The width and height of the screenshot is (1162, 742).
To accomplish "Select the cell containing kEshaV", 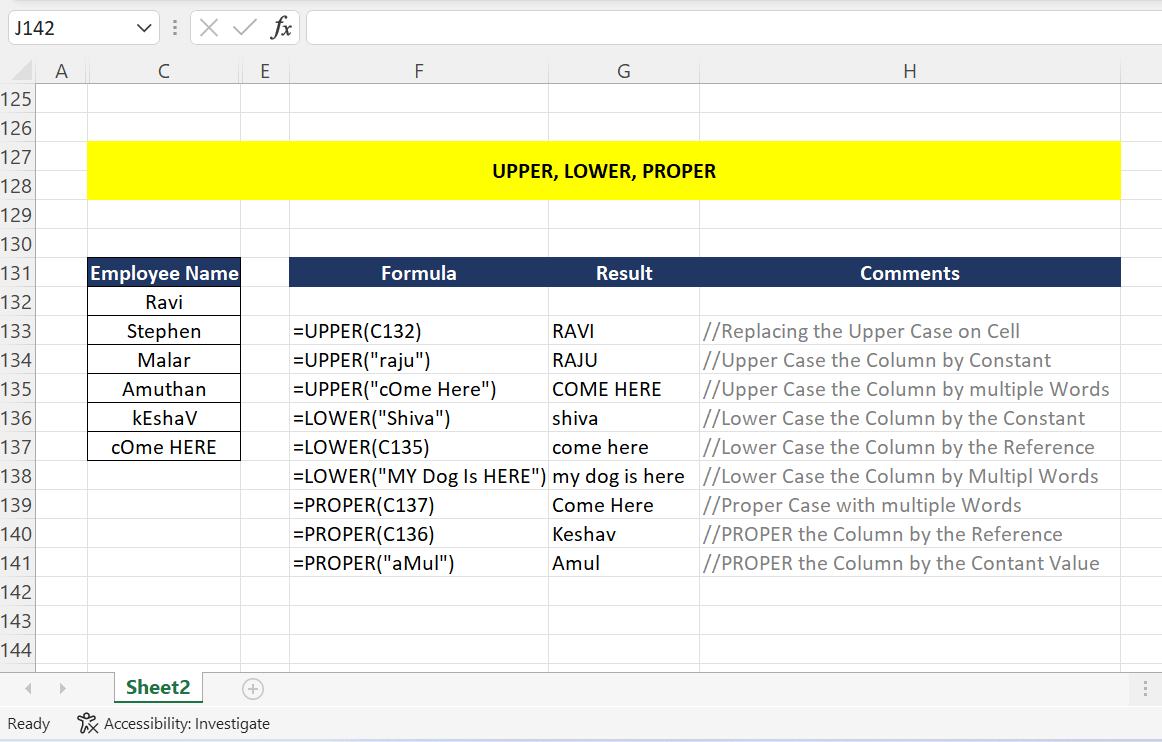I will (164, 418).
